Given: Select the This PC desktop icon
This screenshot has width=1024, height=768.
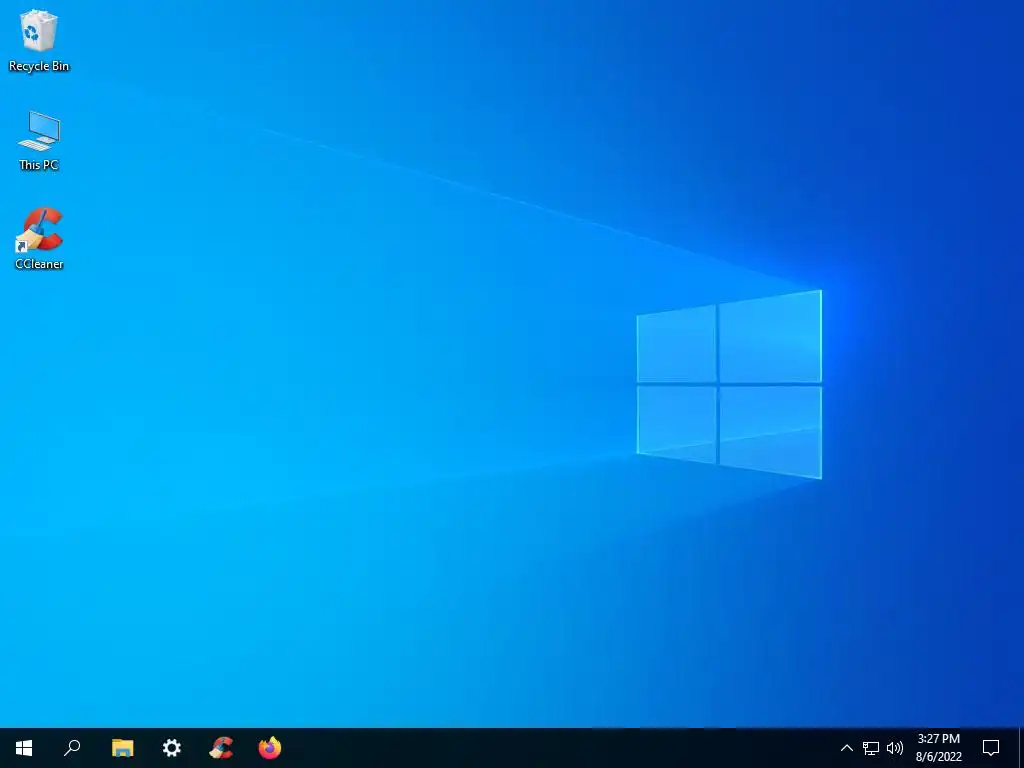Looking at the screenshot, I should click(39, 140).
